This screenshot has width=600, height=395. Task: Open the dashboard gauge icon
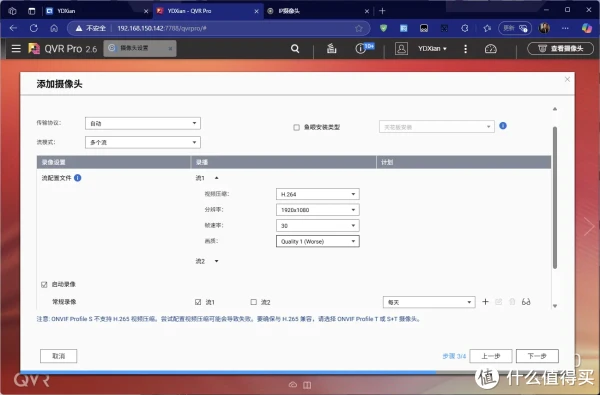point(491,49)
